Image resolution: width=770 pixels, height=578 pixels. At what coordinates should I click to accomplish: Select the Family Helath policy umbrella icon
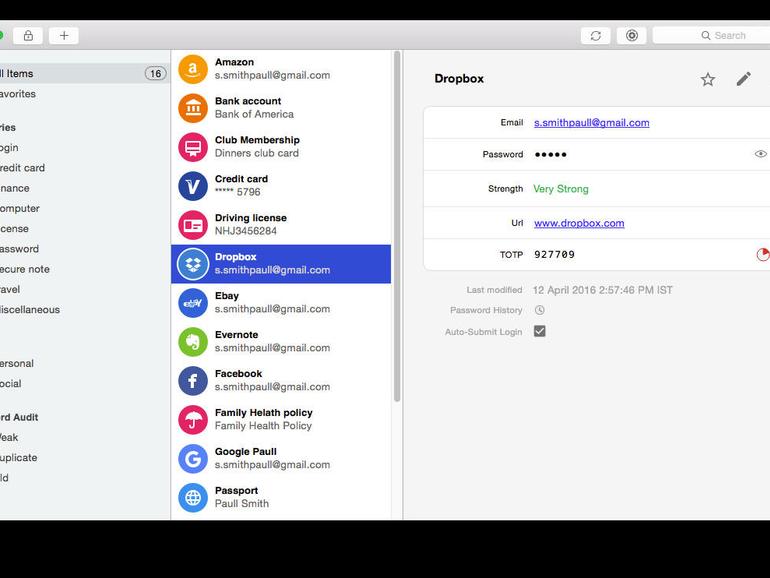pos(193,420)
